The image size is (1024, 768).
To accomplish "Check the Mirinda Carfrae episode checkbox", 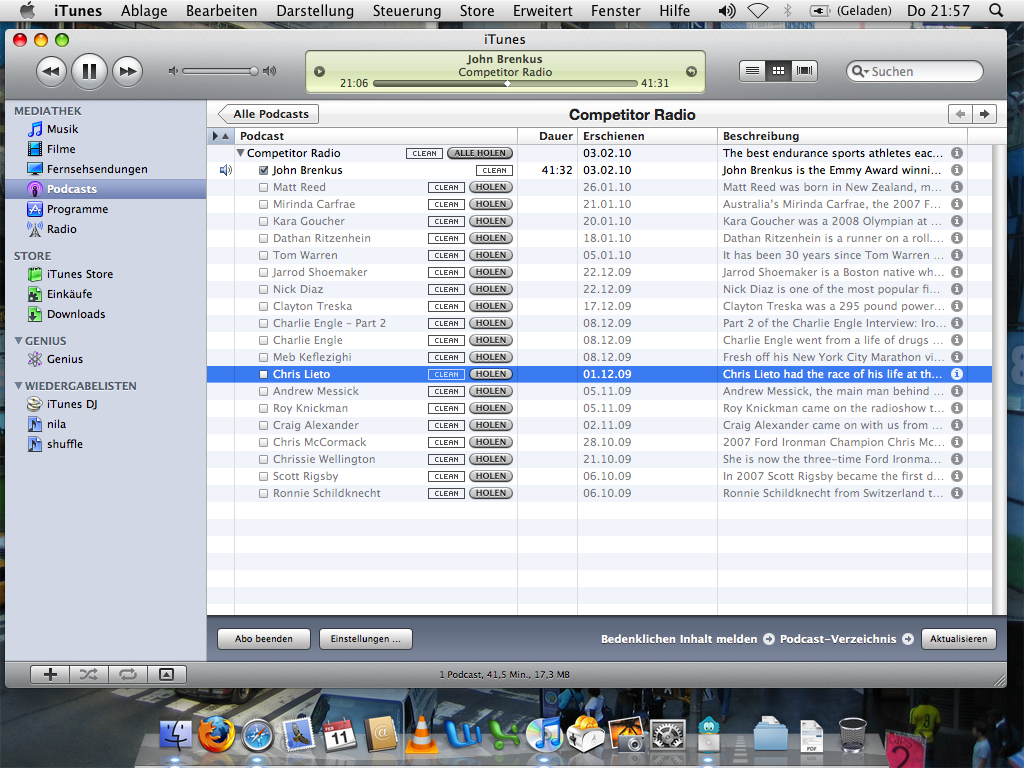I will pyautogui.click(x=264, y=204).
